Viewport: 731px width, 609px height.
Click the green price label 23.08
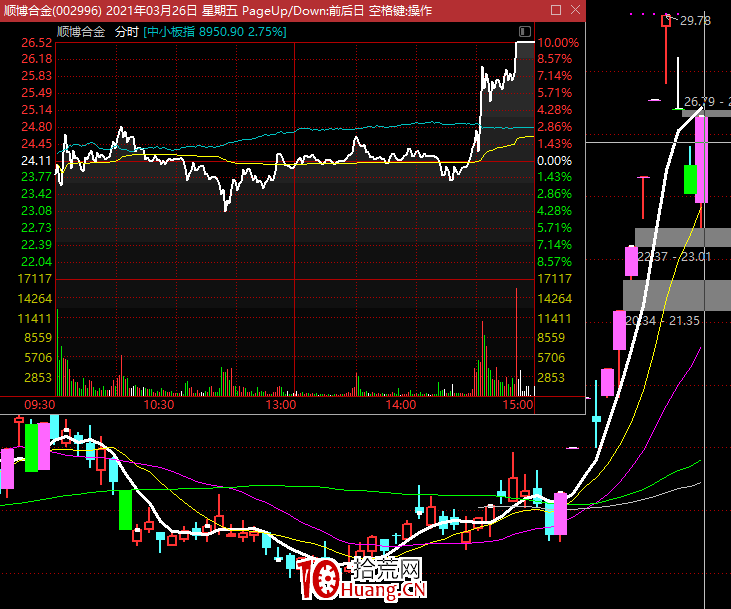pos(36,211)
